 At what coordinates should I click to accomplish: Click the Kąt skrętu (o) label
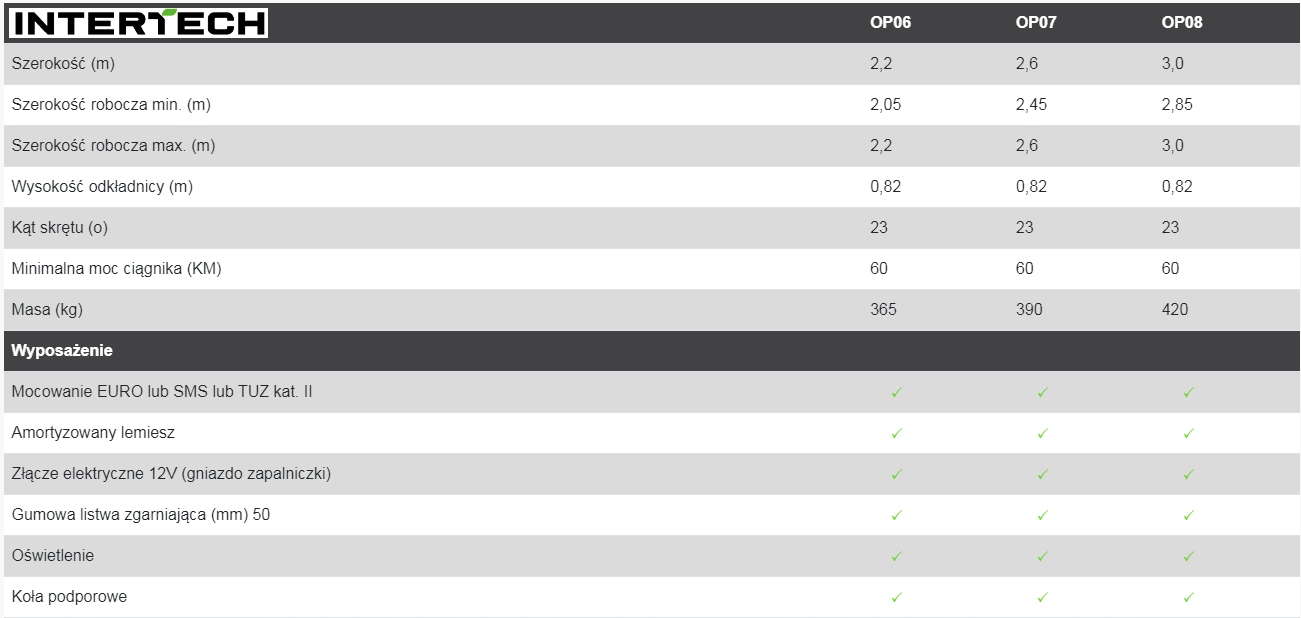coord(59,228)
